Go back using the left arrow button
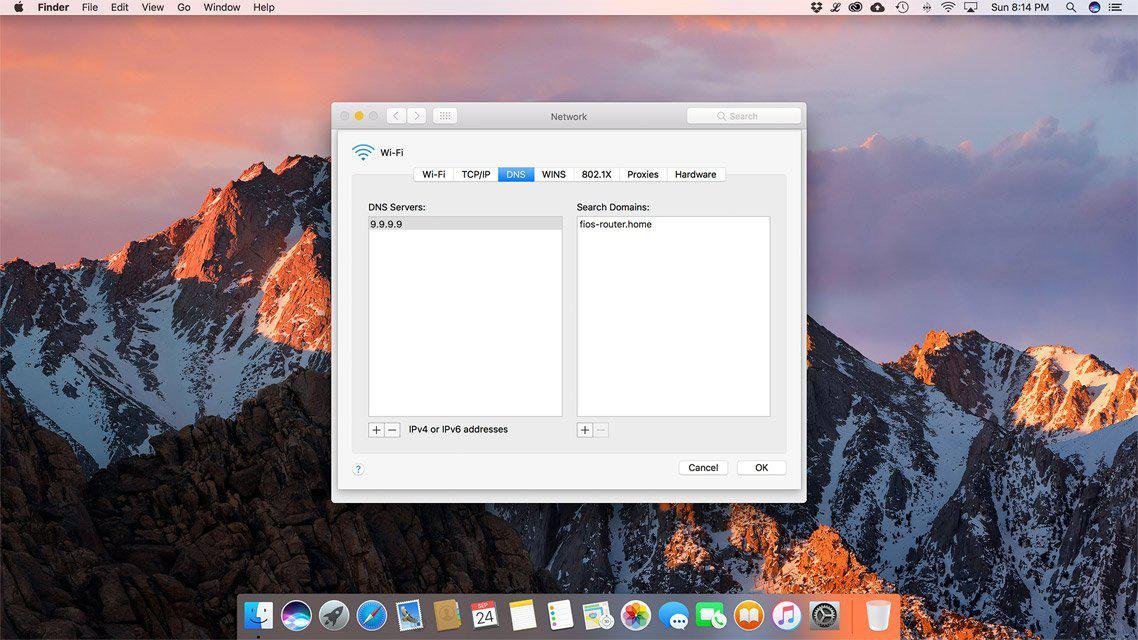Screen dimensions: 1138x640 [396, 116]
